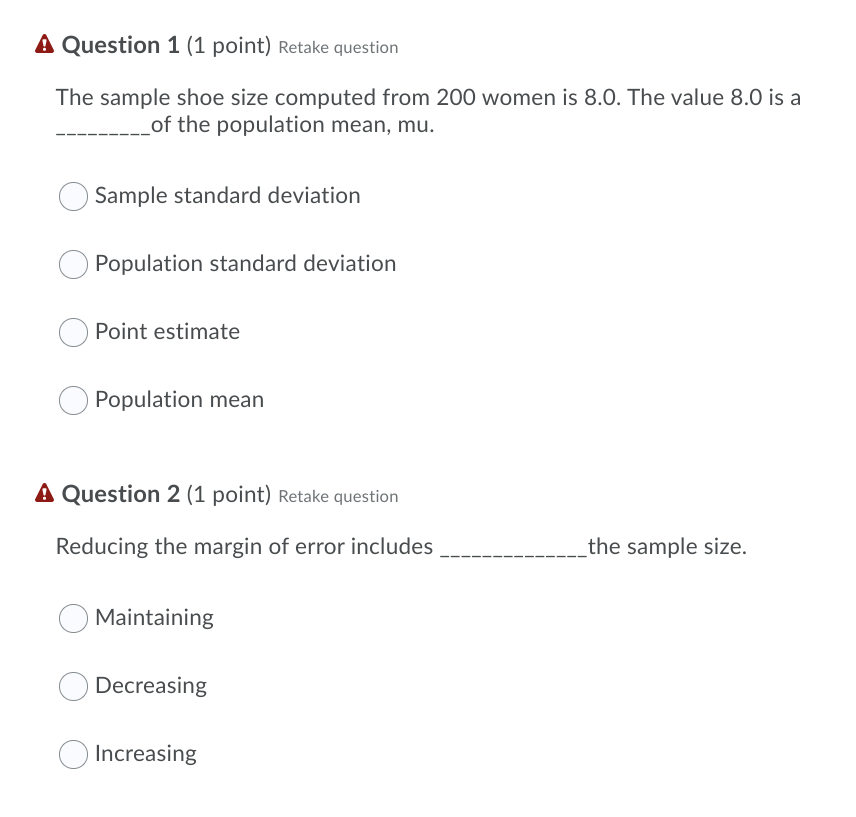Click the Point estimate label text
The width and height of the screenshot is (856, 817).
(166, 332)
